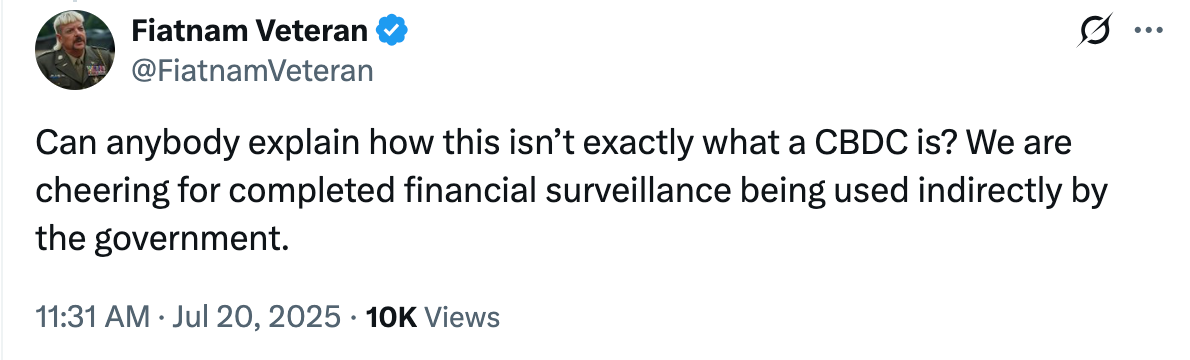
Task: Click the 11:31 AM timestamp
Action: pyautogui.click(x=93, y=317)
